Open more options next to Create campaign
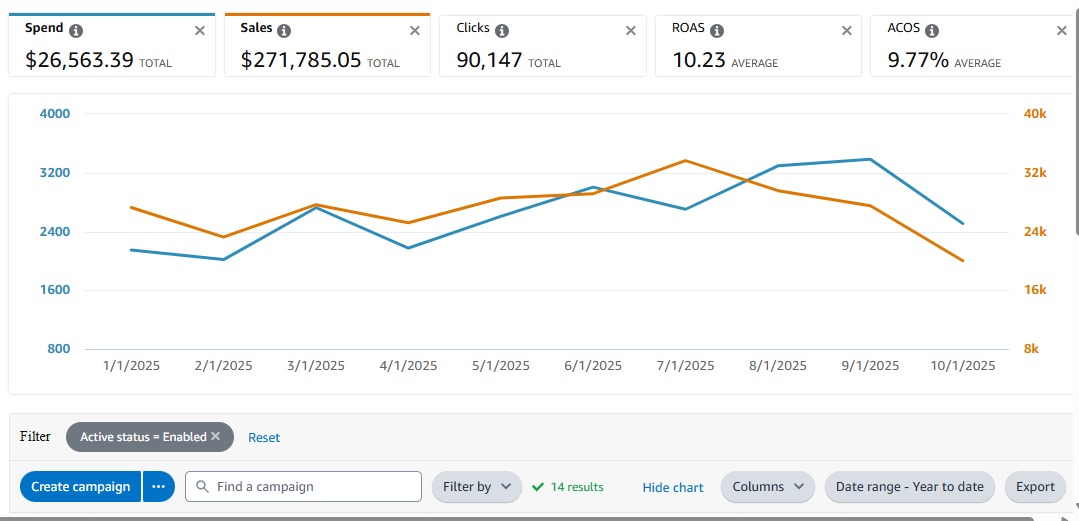 click(158, 487)
